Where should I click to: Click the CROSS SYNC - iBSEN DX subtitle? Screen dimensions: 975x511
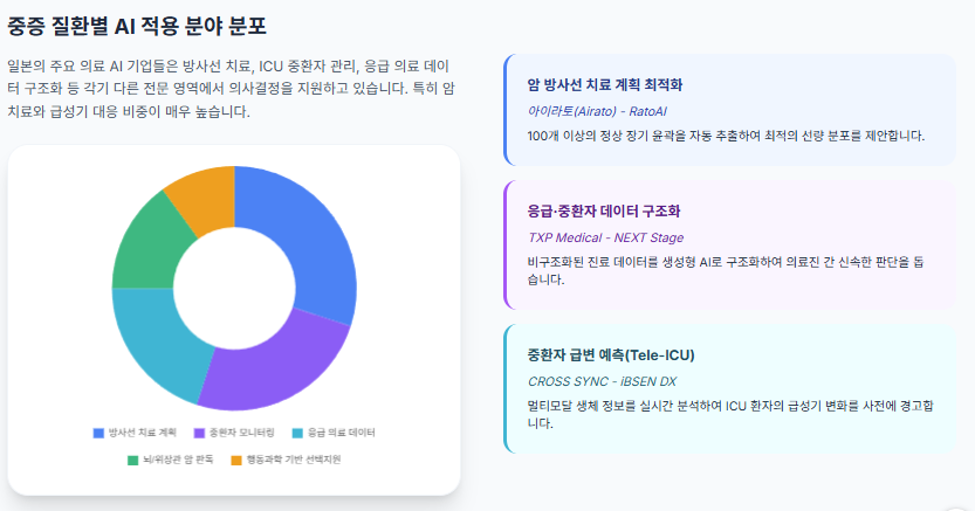coord(601,382)
